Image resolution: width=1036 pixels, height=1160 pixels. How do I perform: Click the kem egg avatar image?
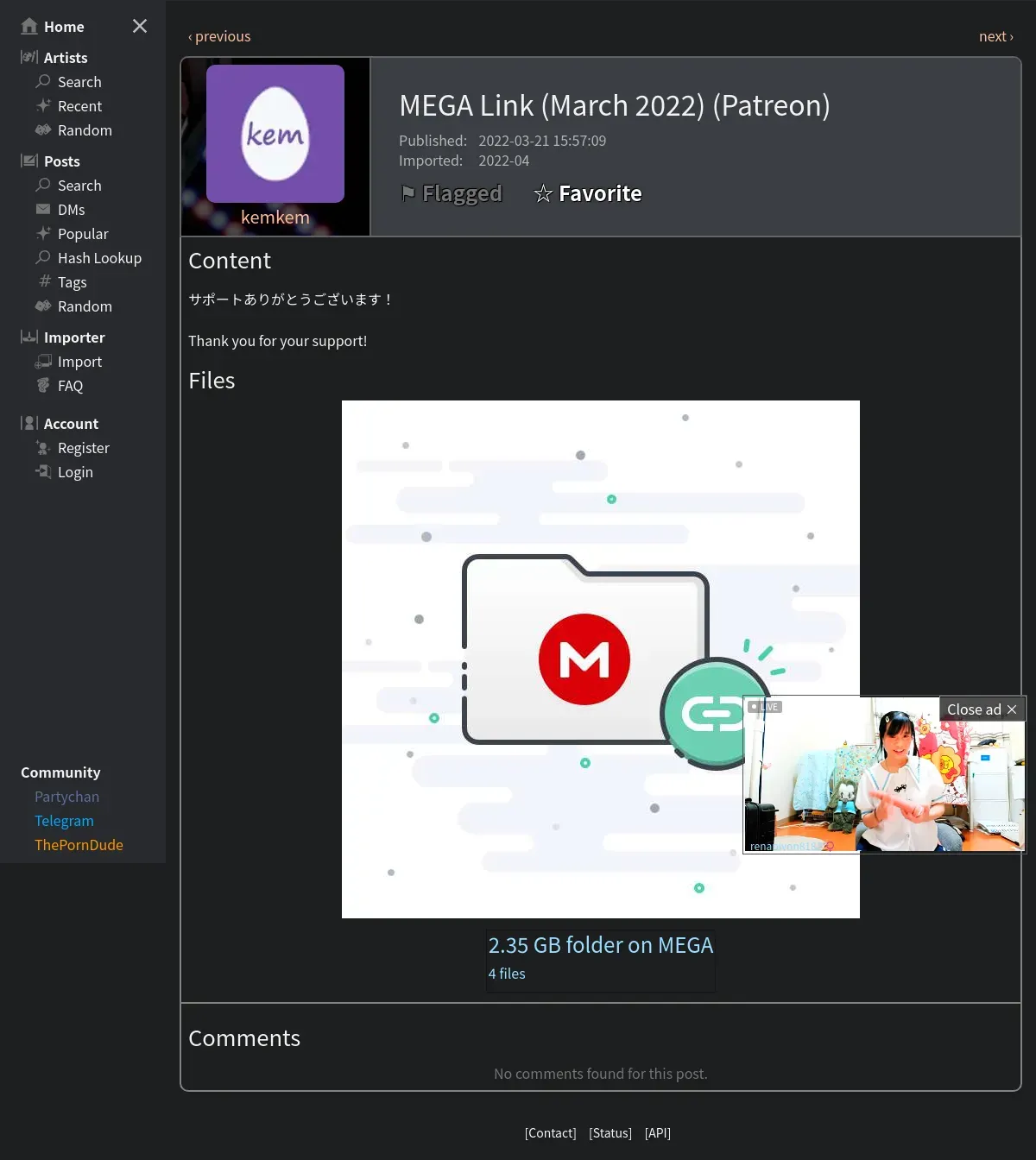pos(275,134)
